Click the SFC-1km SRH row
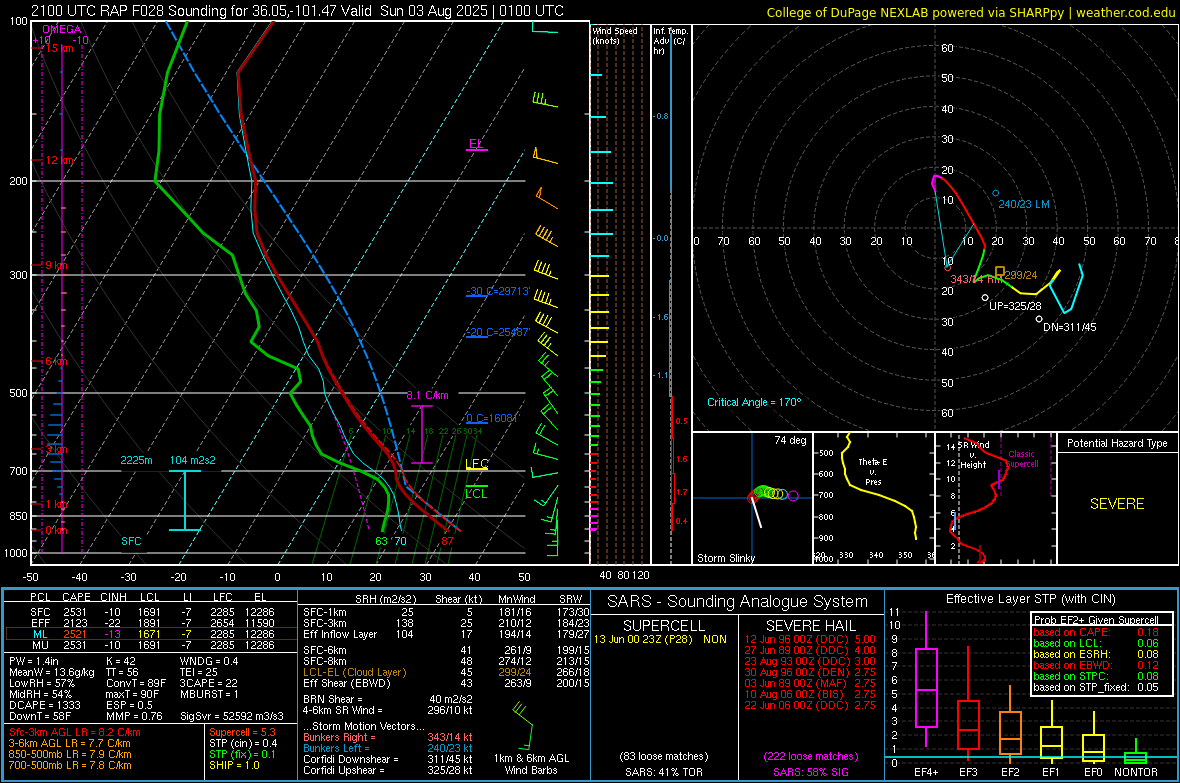 446,612
